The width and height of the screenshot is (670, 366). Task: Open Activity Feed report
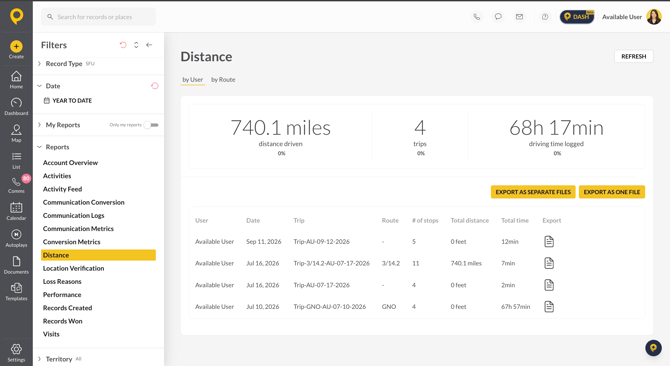[62, 189]
